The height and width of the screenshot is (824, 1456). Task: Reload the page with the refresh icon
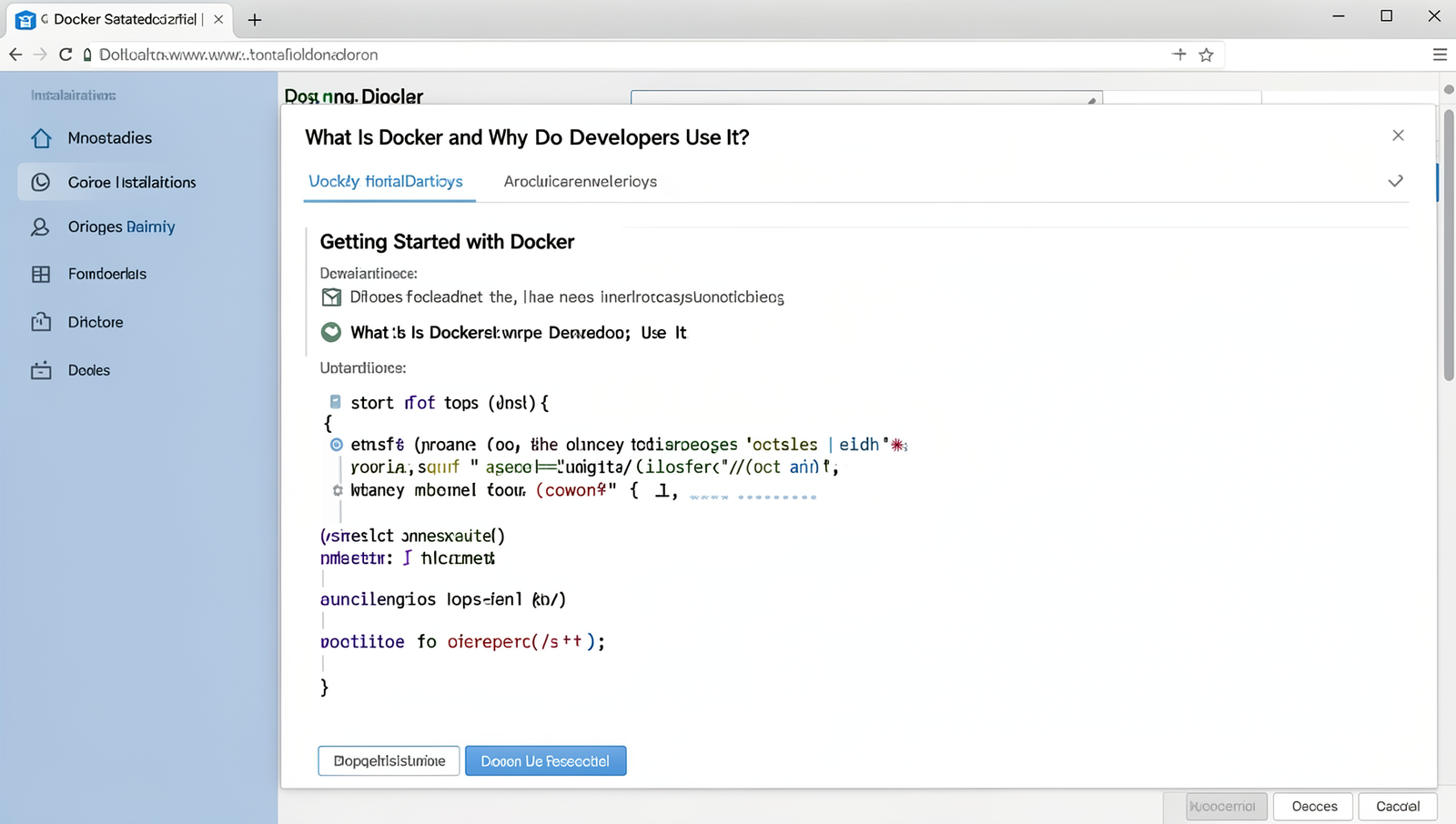pyautogui.click(x=66, y=55)
